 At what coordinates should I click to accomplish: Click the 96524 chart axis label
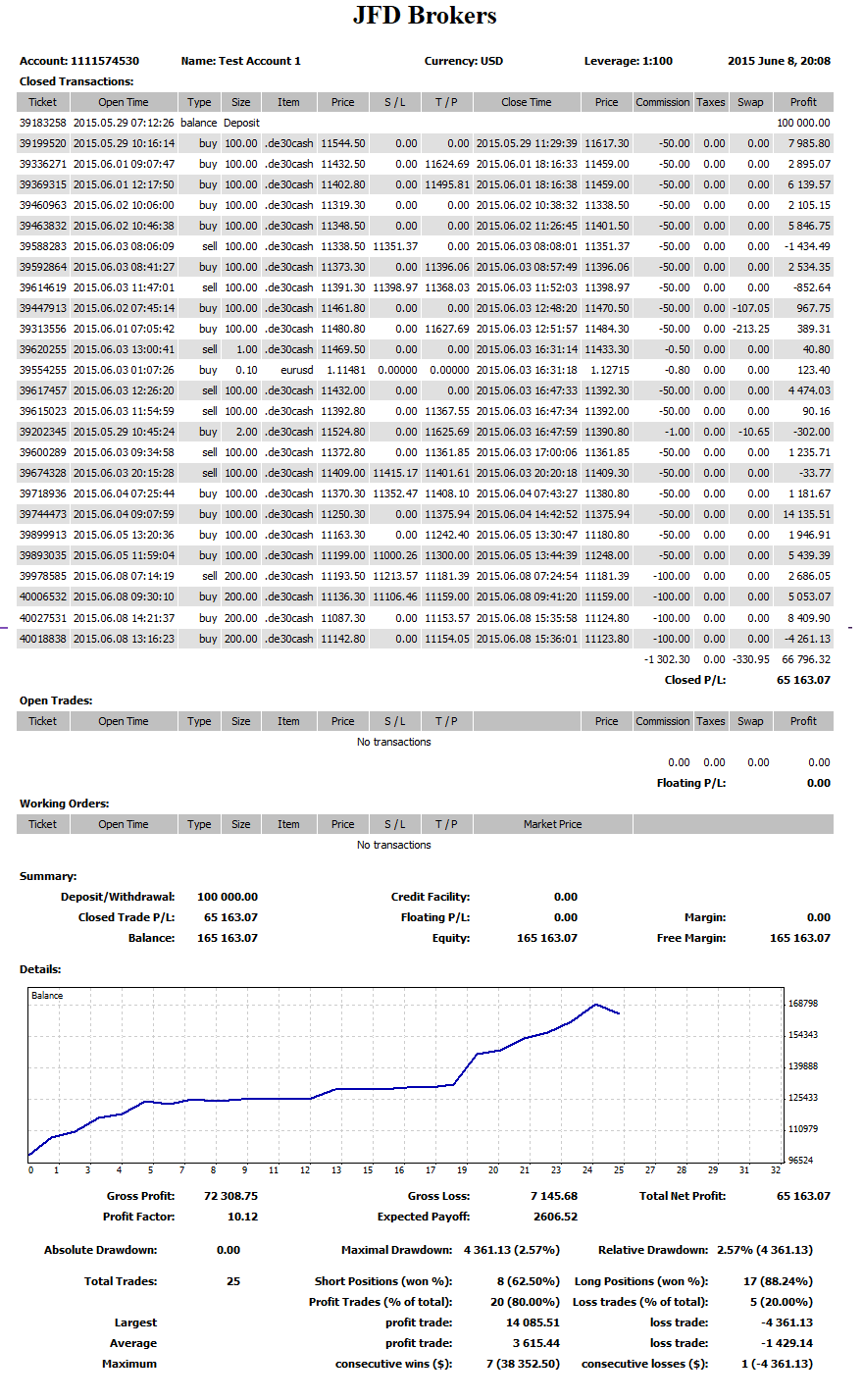(803, 1161)
